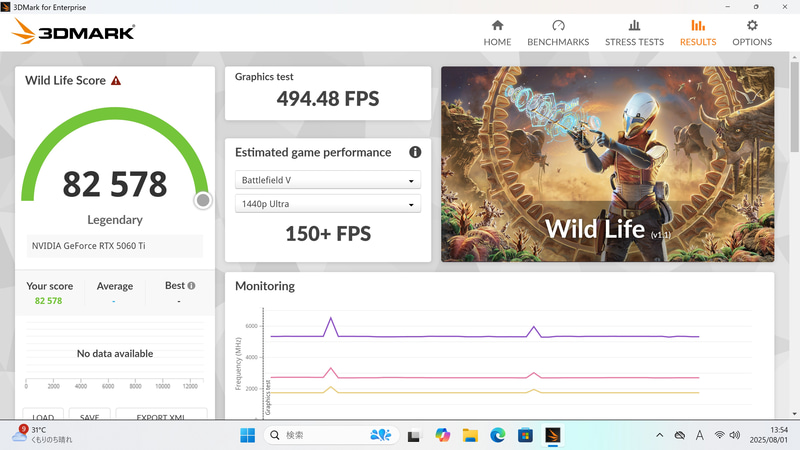The width and height of the screenshot is (800, 450).
Task: Click the SAVE button
Action: [x=89, y=415]
